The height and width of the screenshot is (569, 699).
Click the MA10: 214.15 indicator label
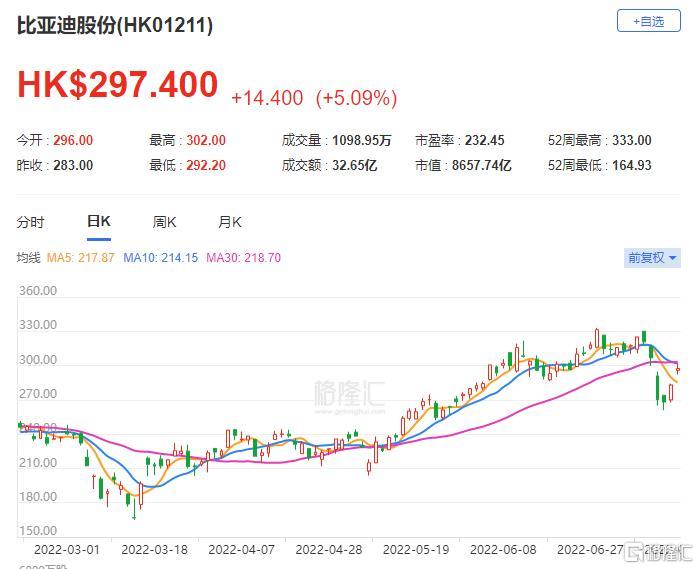160,258
